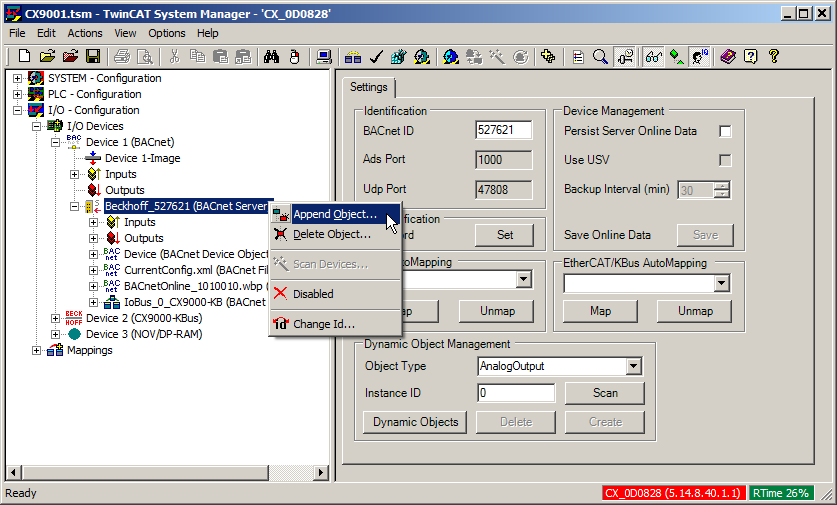Expand the SYSTEM - Configuration node
This screenshot has height=505, width=837.
18,78
